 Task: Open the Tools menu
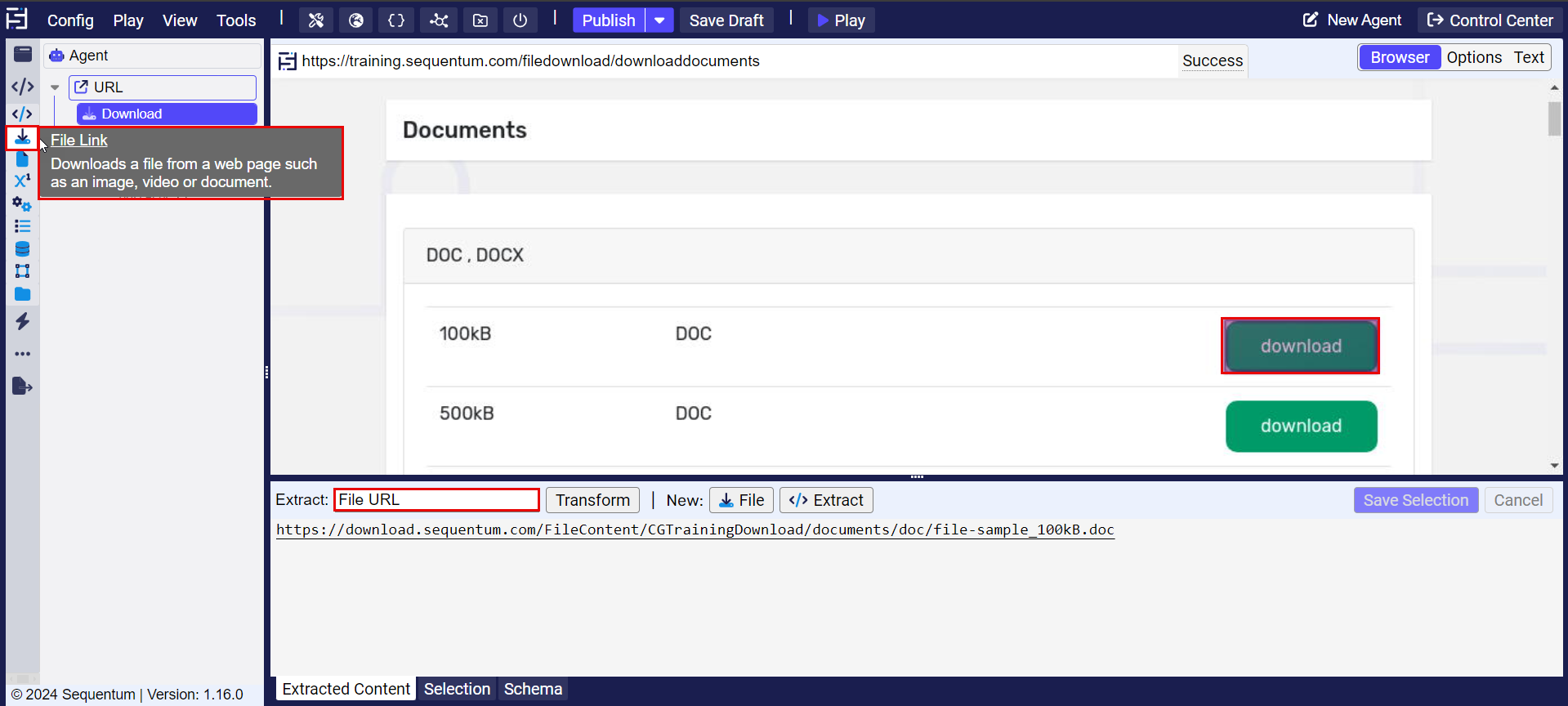point(236,20)
